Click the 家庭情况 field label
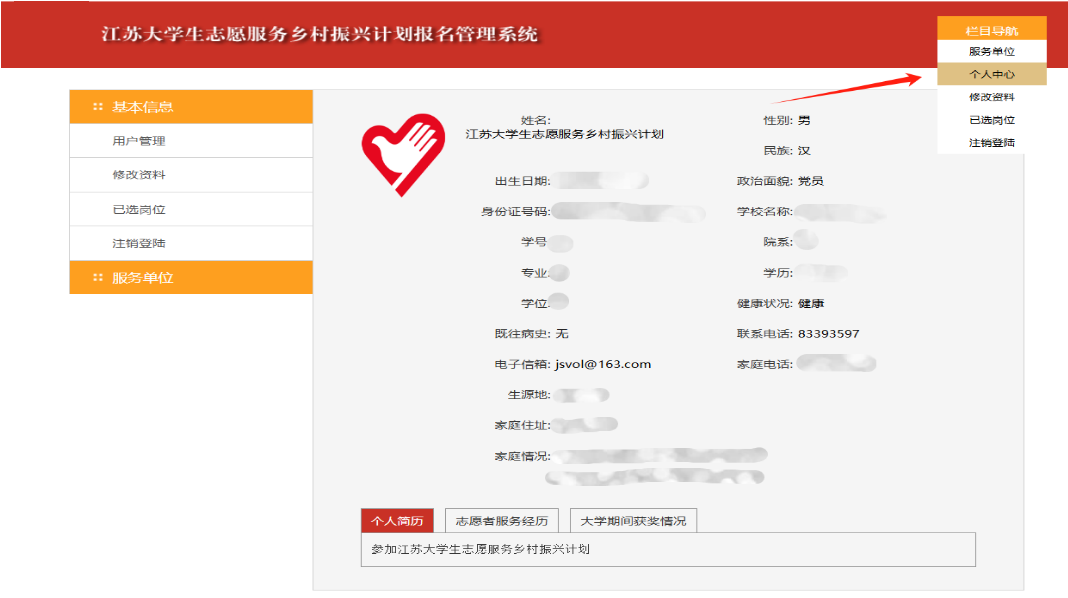Screen dimensions: 1068x598 click(522, 456)
